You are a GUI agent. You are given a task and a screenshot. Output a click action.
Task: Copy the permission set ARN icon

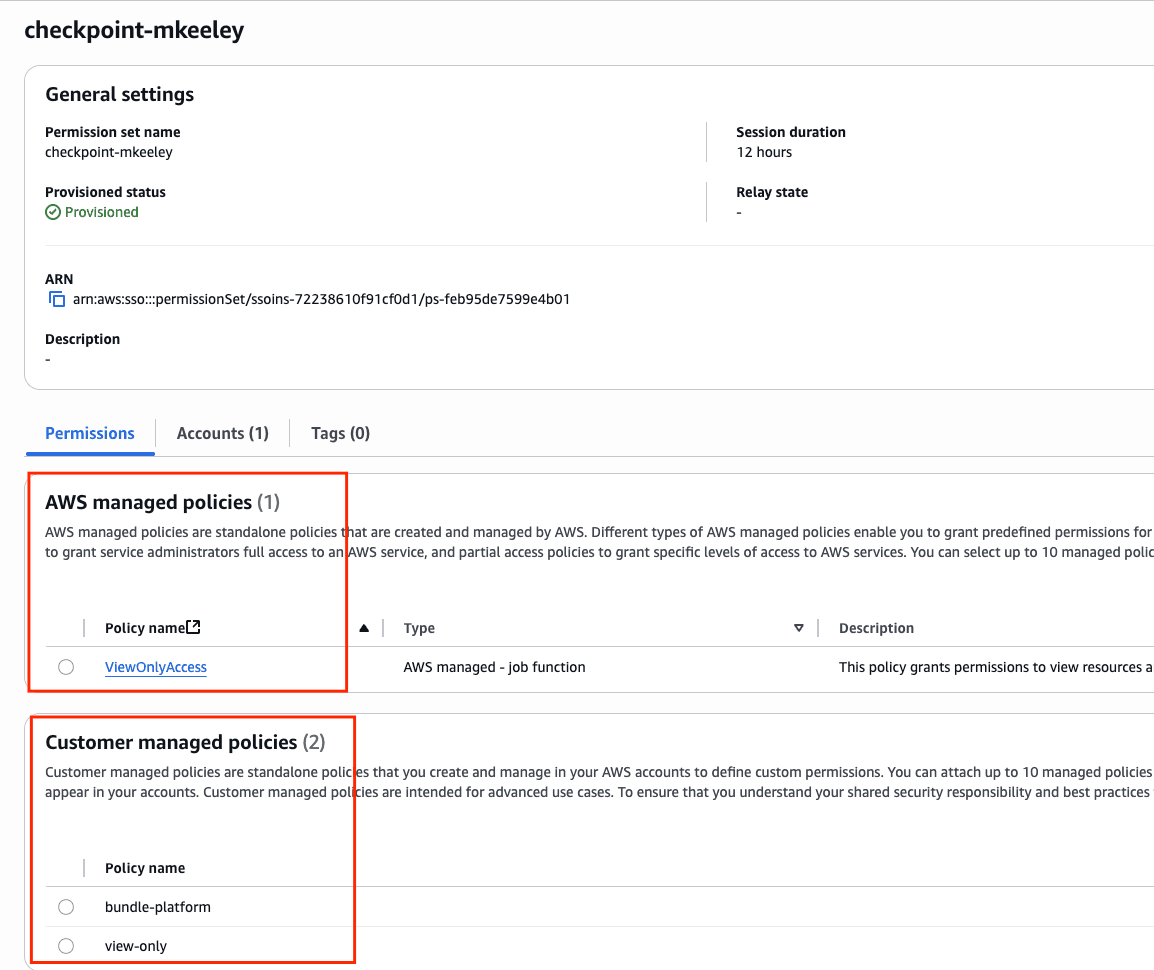(57, 300)
